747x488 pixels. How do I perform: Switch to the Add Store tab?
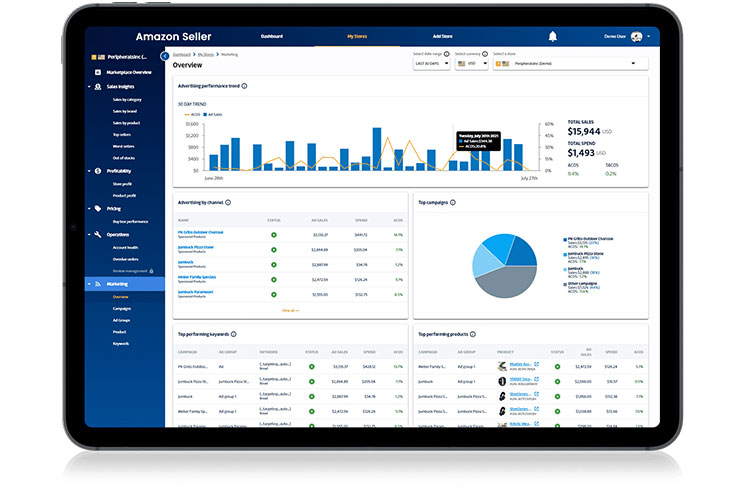[443, 36]
